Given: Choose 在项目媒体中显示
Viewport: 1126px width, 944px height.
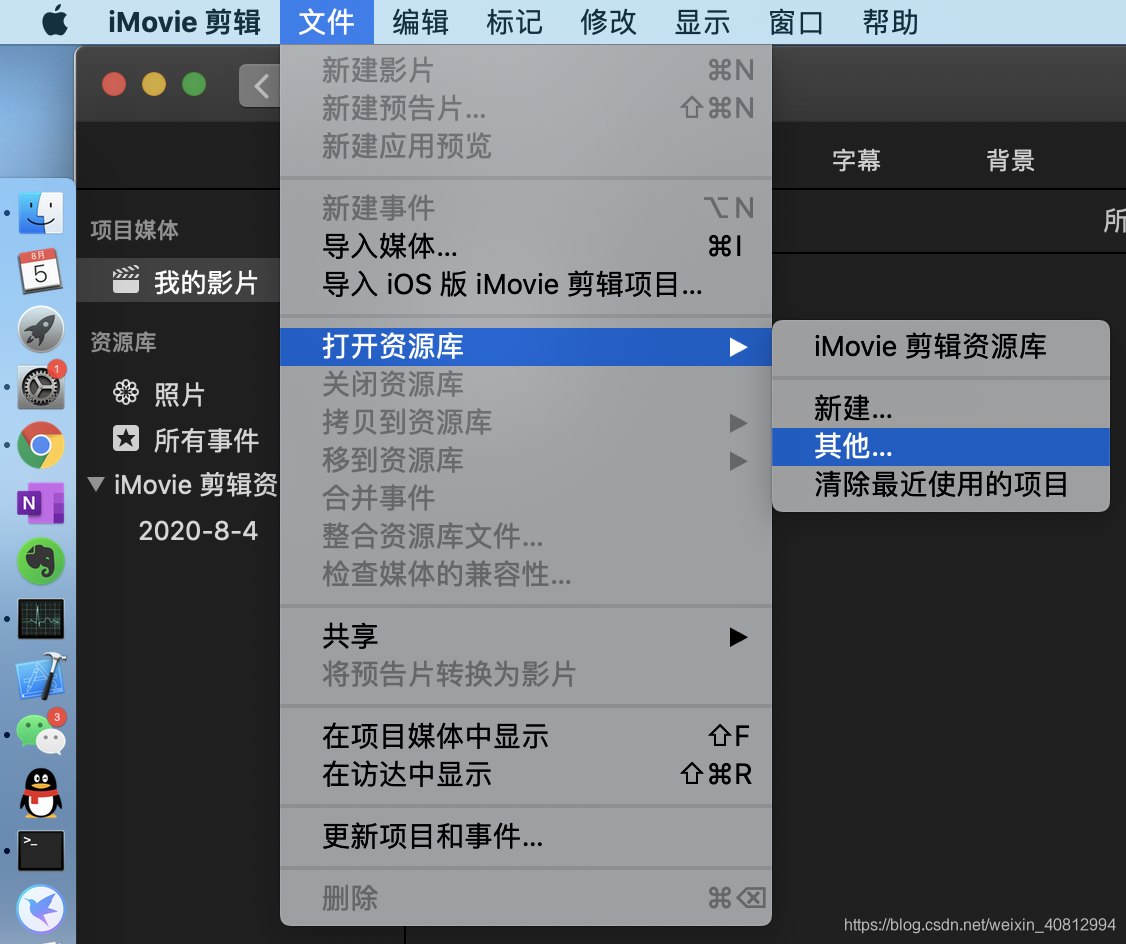Looking at the screenshot, I should (526, 736).
